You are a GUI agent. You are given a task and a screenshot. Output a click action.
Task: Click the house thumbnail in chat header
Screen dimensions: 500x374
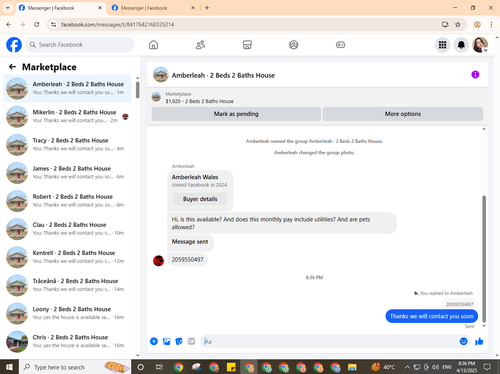click(x=160, y=75)
